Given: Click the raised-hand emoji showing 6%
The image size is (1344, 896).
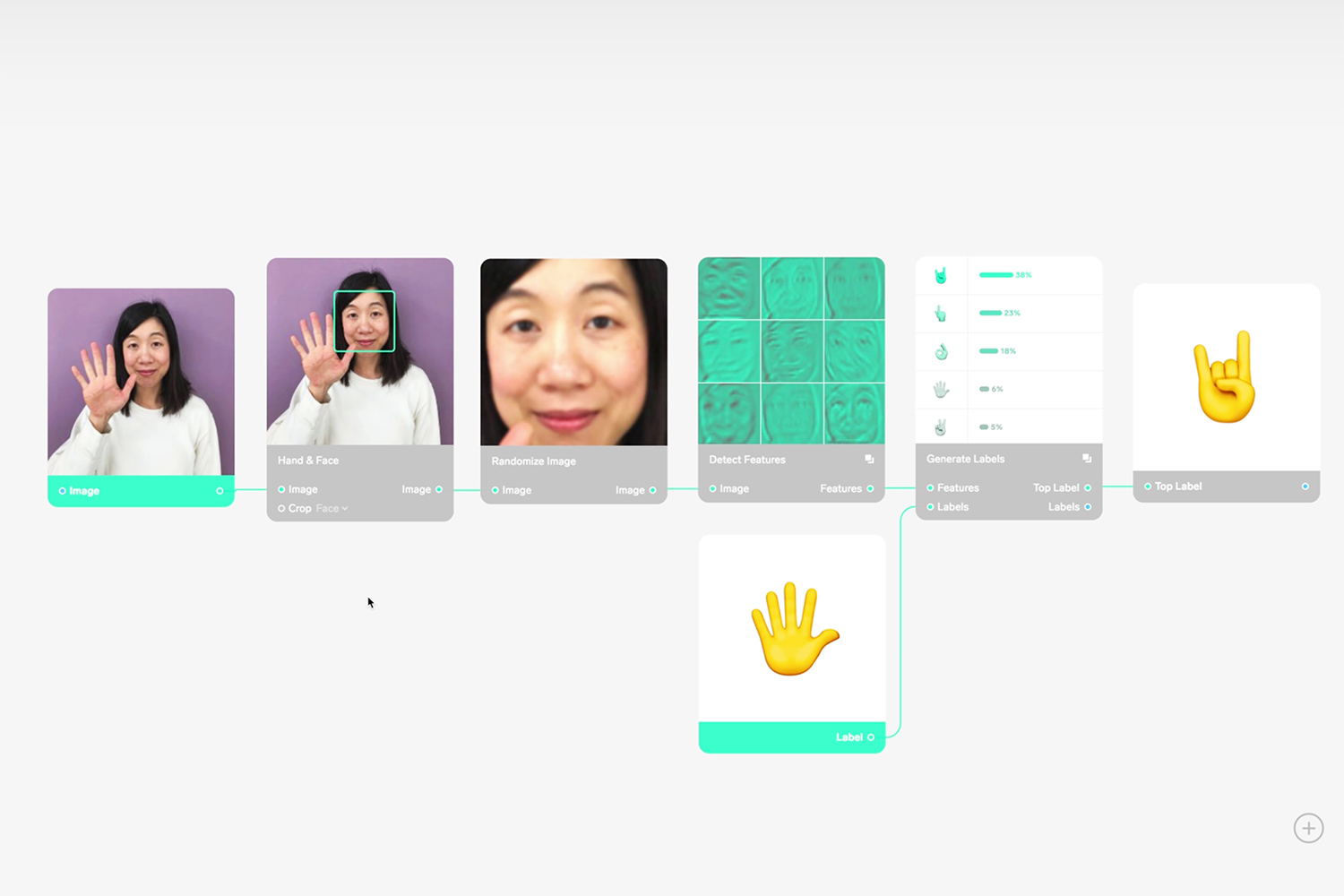Looking at the screenshot, I should [941, 388].
